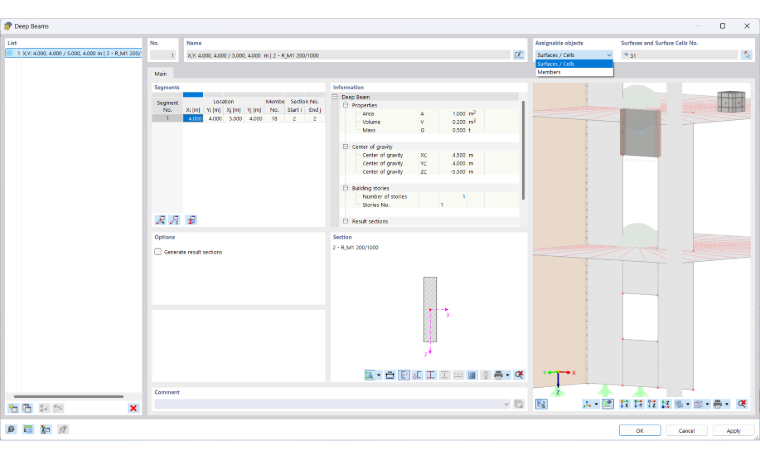The image size is (760, 459).
Task: Click the Number of stories row
Action: pyautogui.click(x=429, y=197)
